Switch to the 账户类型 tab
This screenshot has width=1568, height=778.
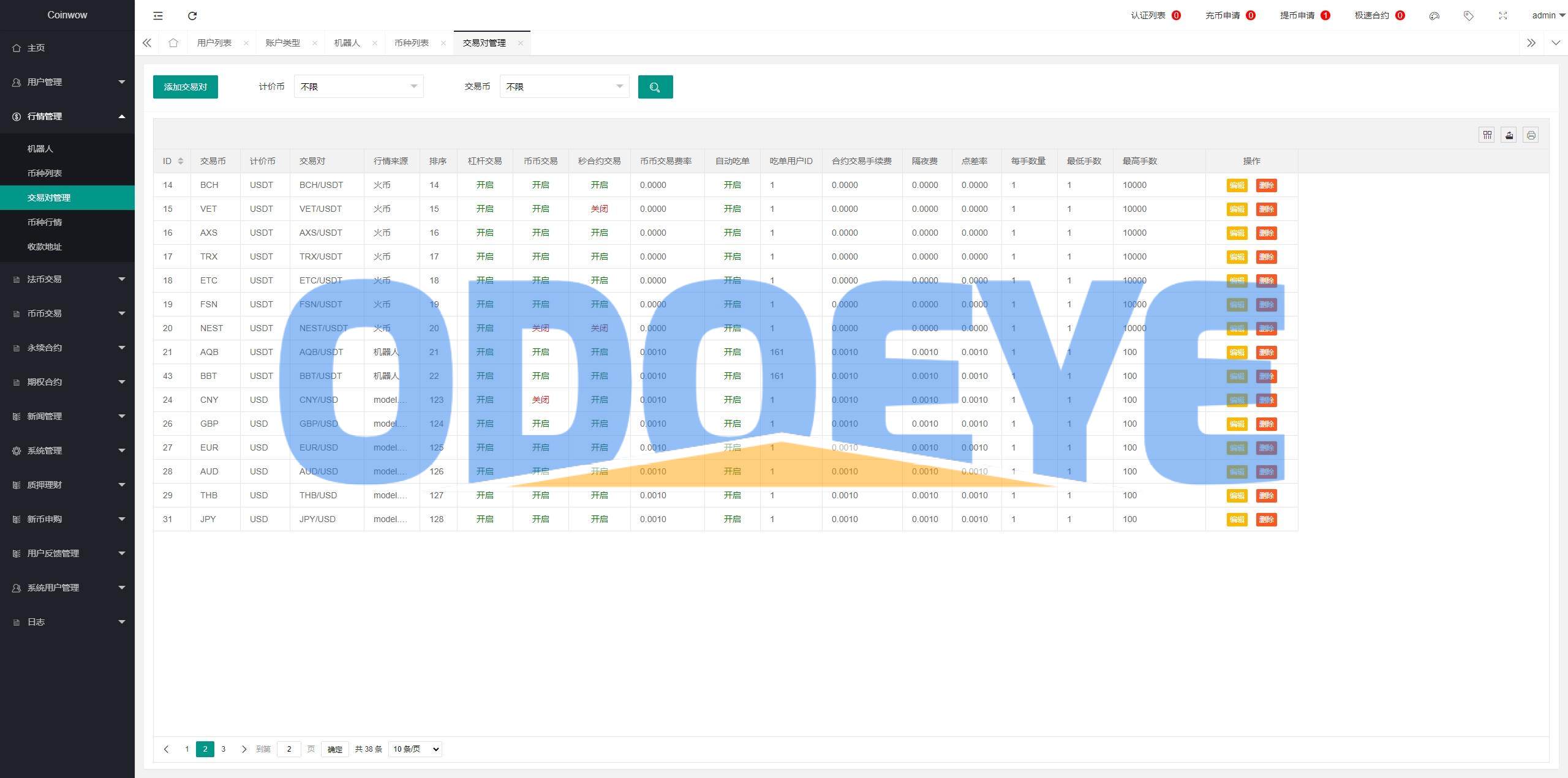(283, 43)
